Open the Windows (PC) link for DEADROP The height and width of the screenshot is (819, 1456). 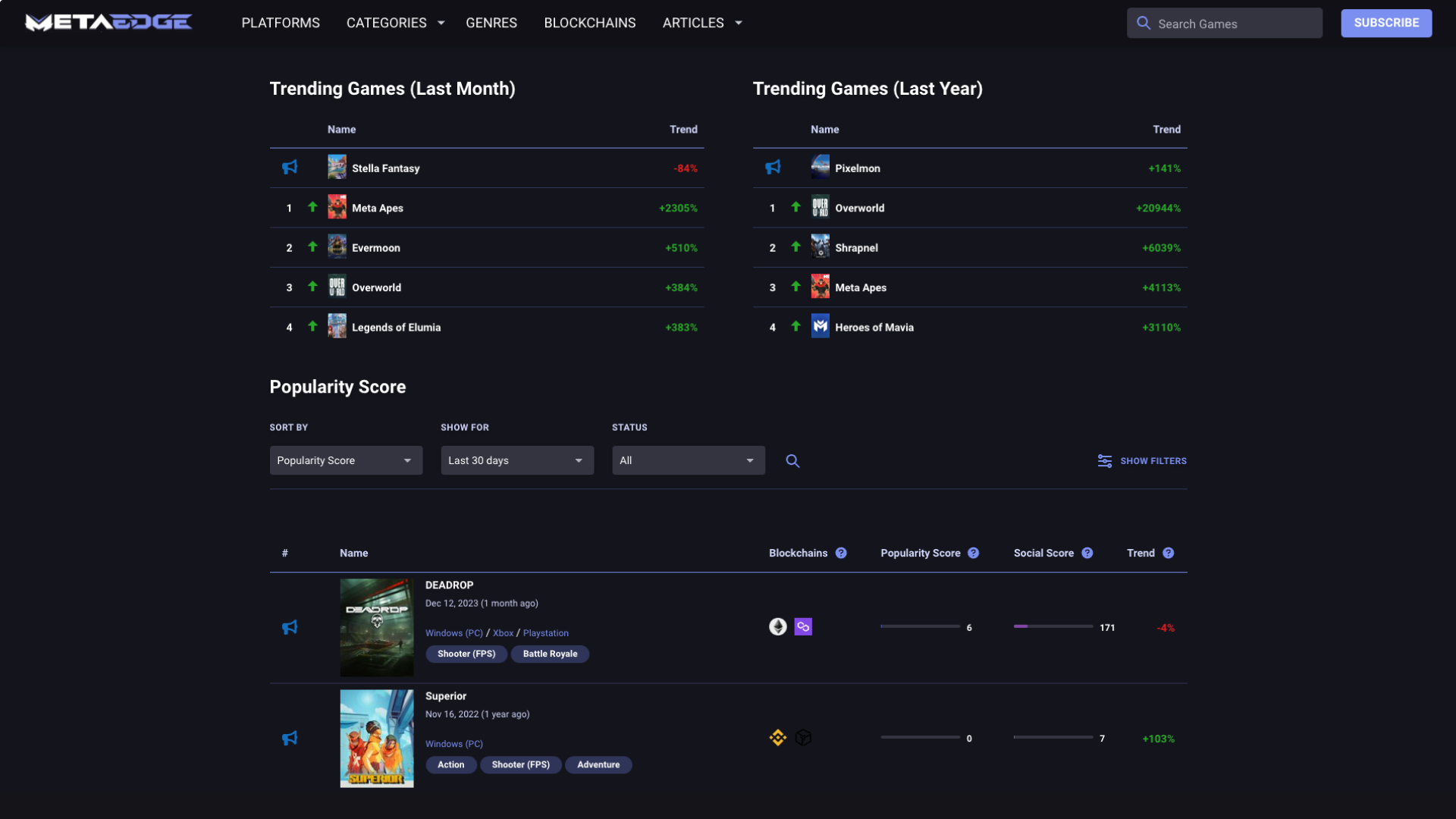point(453,632)
